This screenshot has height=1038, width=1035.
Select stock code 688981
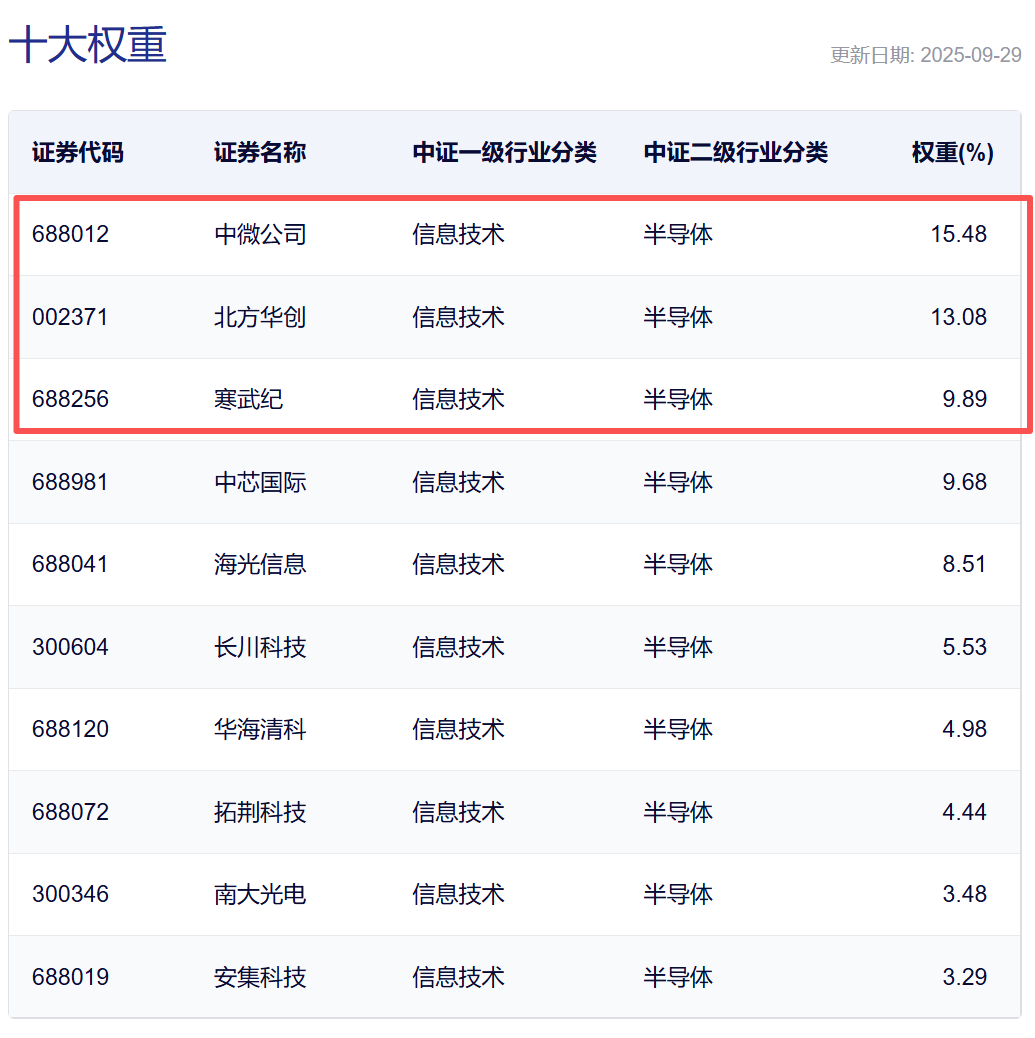[70, 482]
